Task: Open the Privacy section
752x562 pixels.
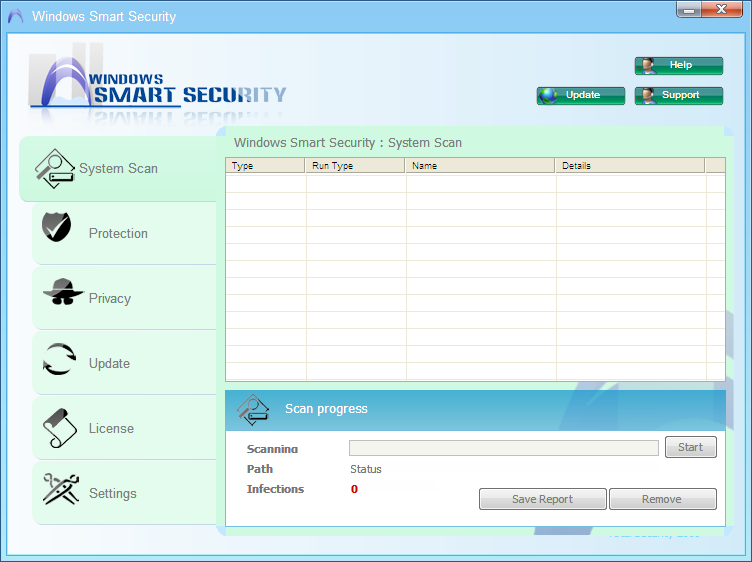Action: 124,298
